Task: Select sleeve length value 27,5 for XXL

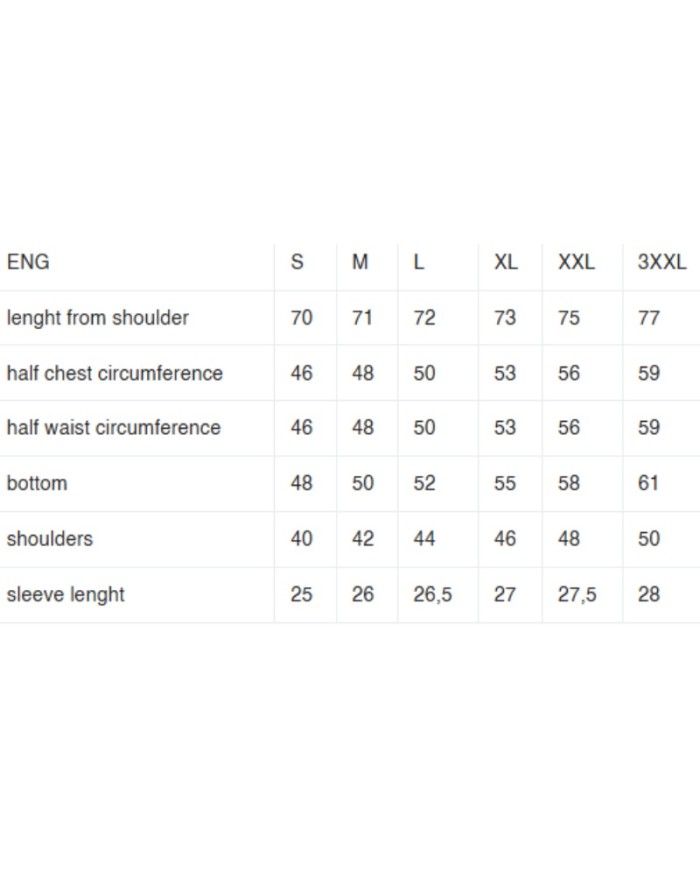Action: pyautogui.click(x=577, y=594)
